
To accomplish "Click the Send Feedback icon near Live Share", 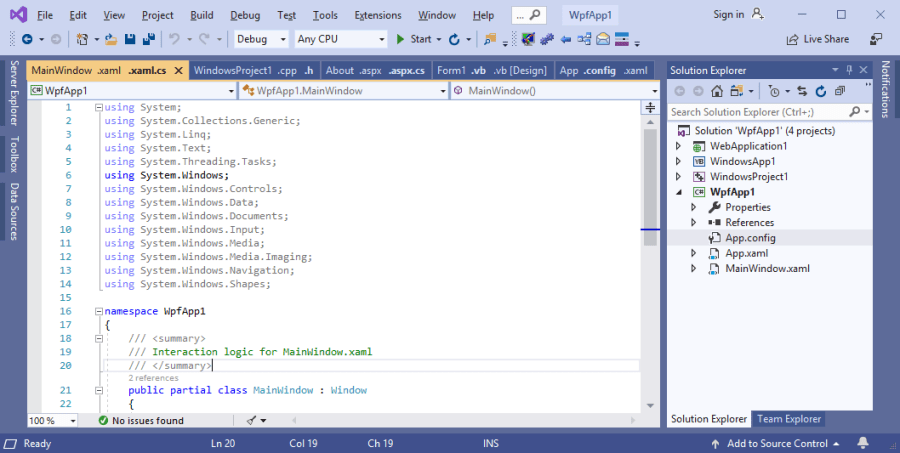I will coord(876,39).
